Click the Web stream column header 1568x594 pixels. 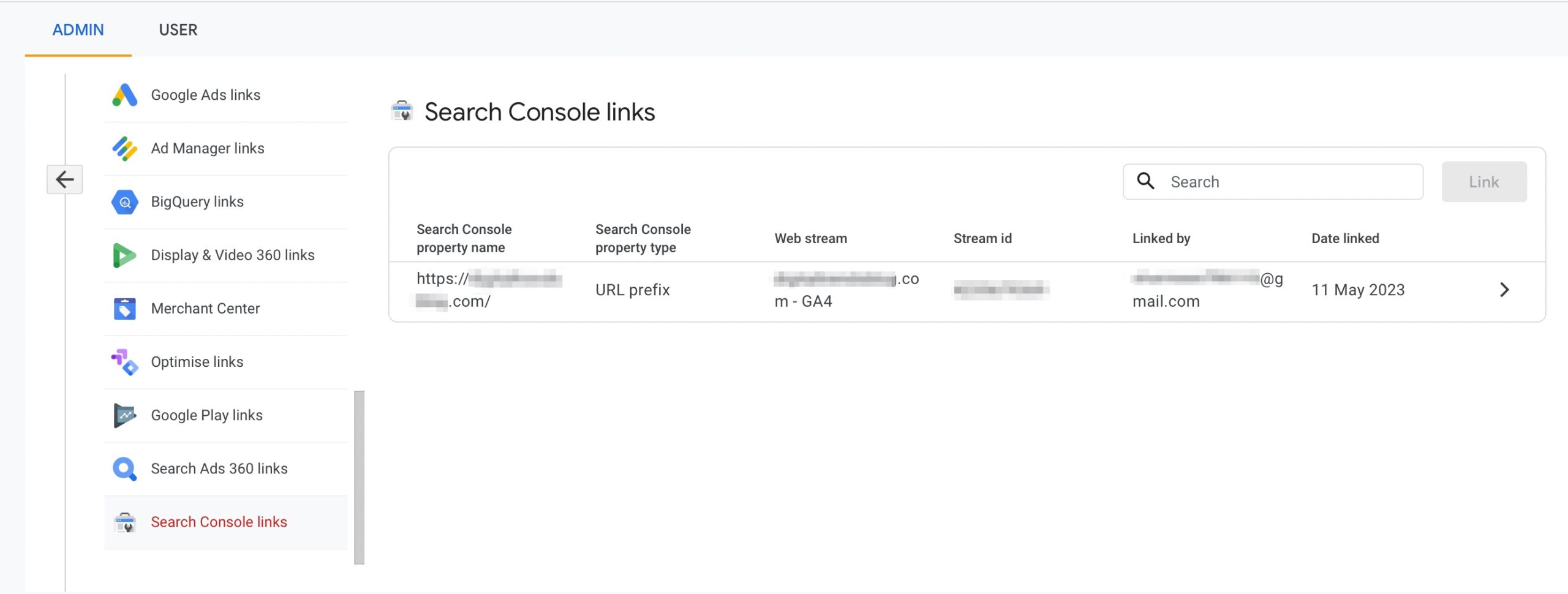[811, 238]
